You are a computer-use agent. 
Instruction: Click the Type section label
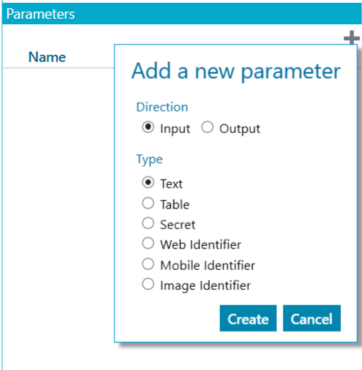pyautogui.click(x=149, y=160)
